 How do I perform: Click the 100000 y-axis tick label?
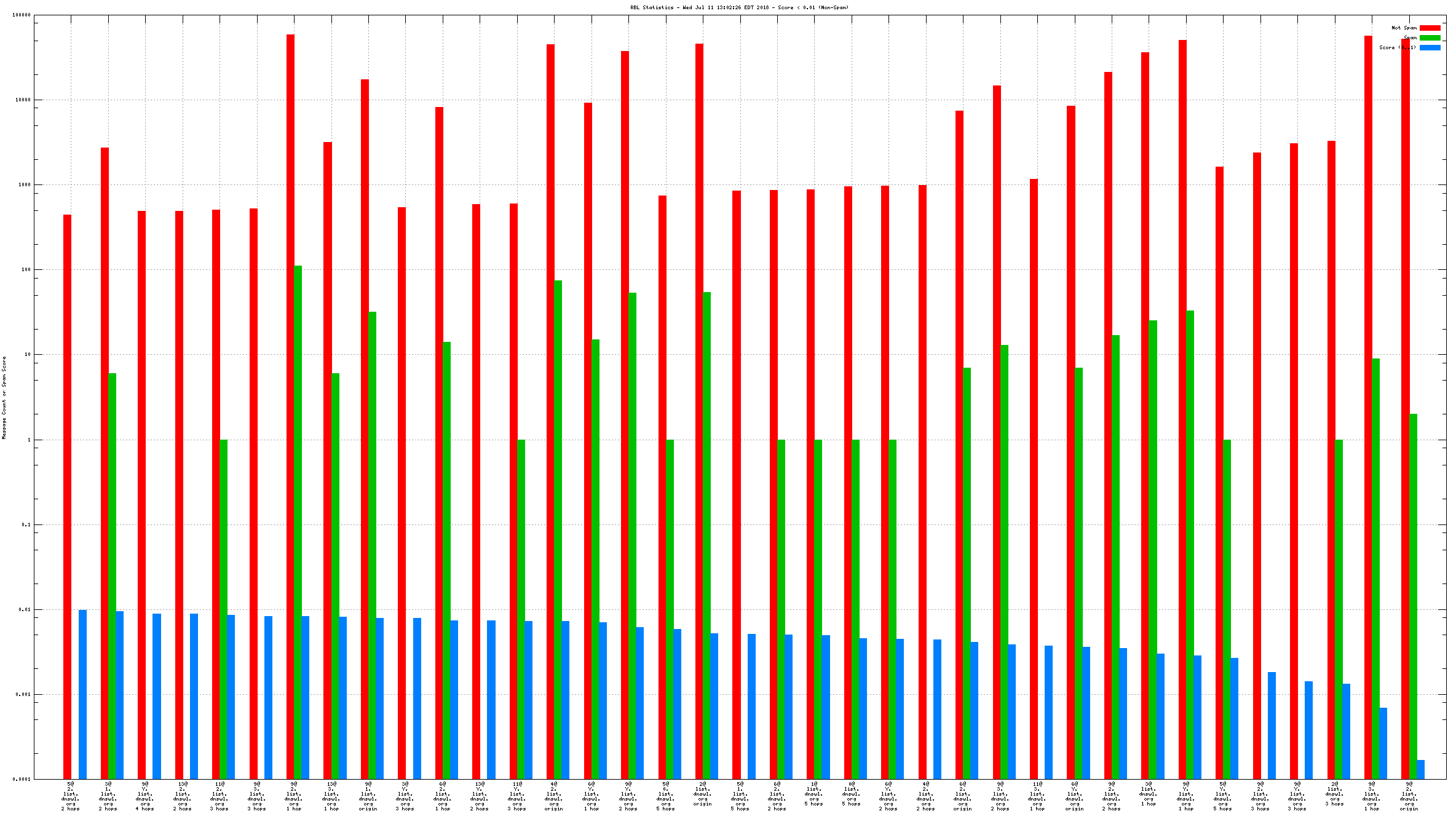[22, 15]
